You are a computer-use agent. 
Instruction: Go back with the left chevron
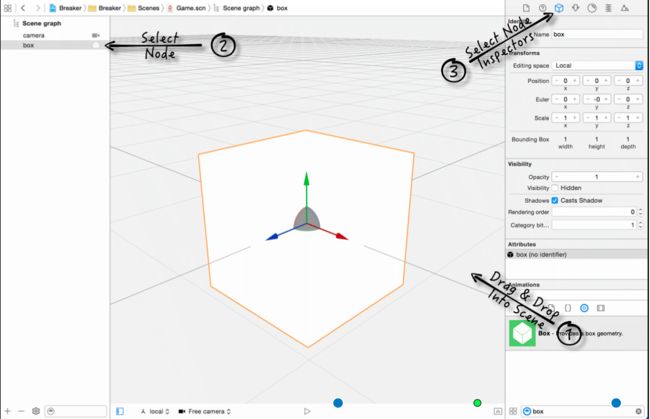23,8
